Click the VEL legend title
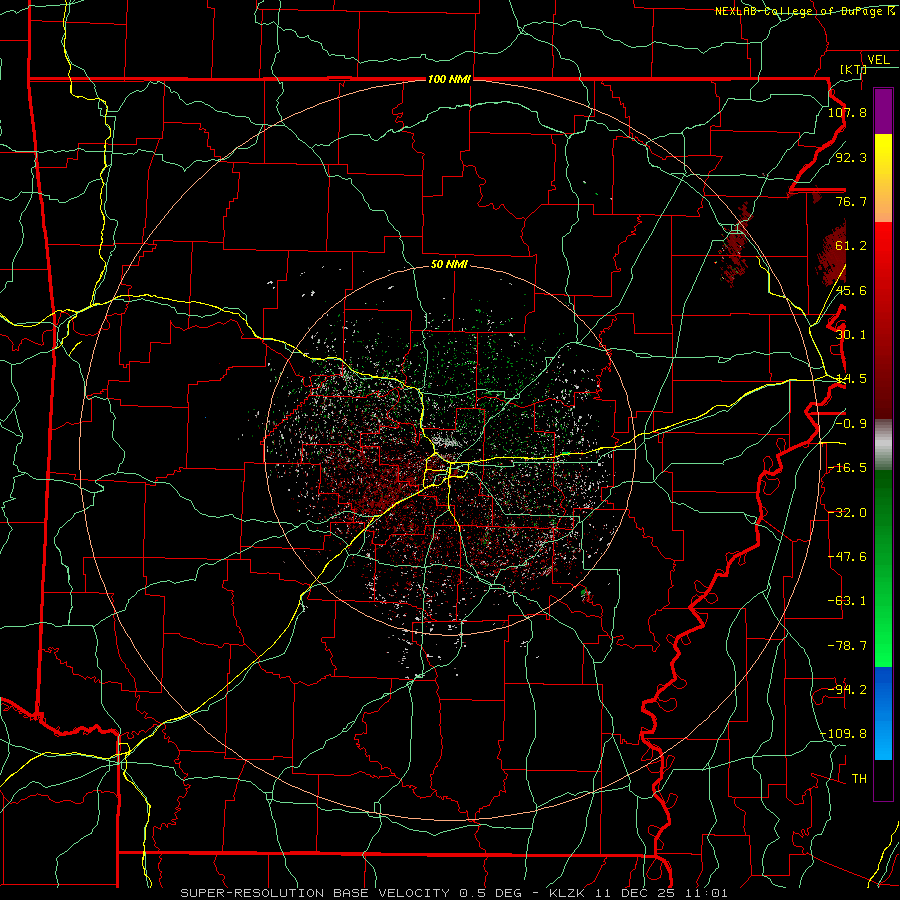900x900 pixels. tap(878, 60)
